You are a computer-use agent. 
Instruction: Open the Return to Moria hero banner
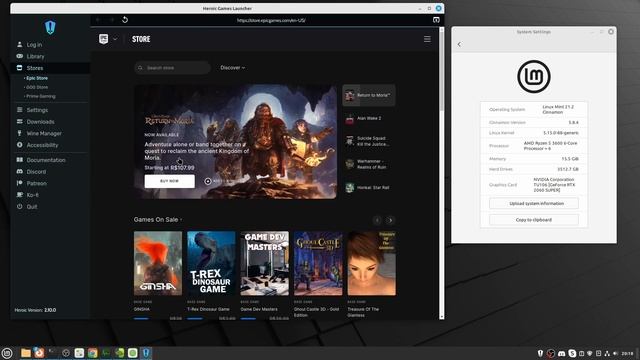[x=236, y=142]
